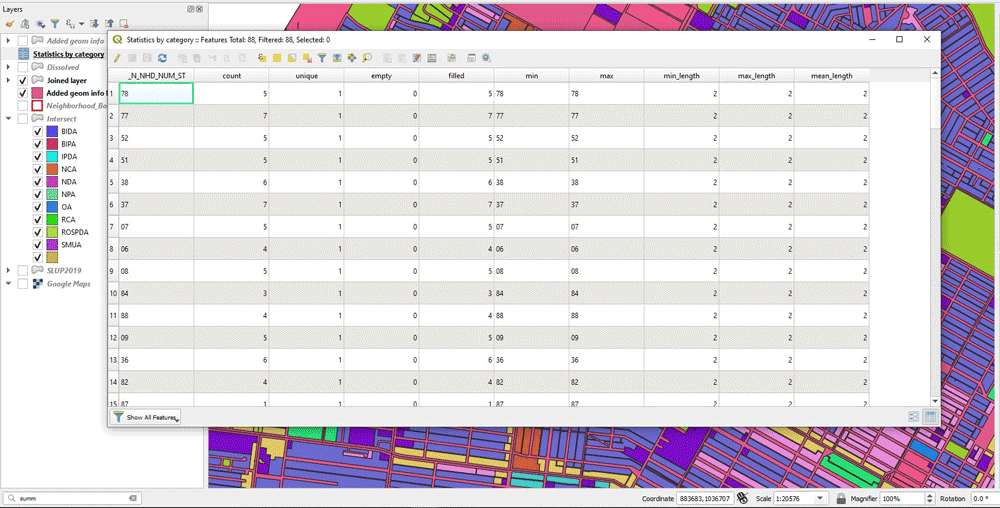Filter legend icon in Layers panel
The image size is (1000, 508).
click(x=54, y=23)
